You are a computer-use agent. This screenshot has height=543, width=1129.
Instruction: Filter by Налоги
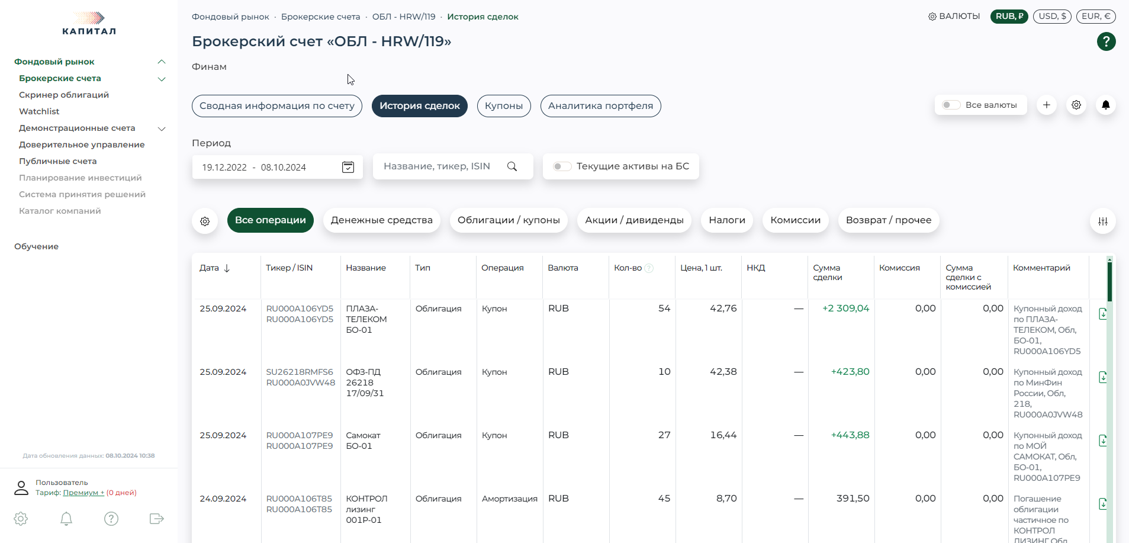tap(727, 220)
